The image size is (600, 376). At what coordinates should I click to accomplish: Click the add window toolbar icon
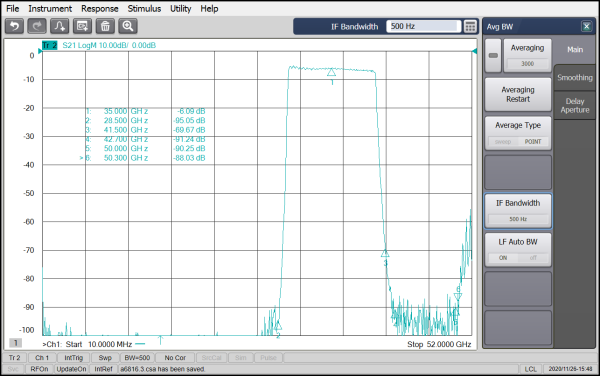pyautogui.click(x=82, y=26)
